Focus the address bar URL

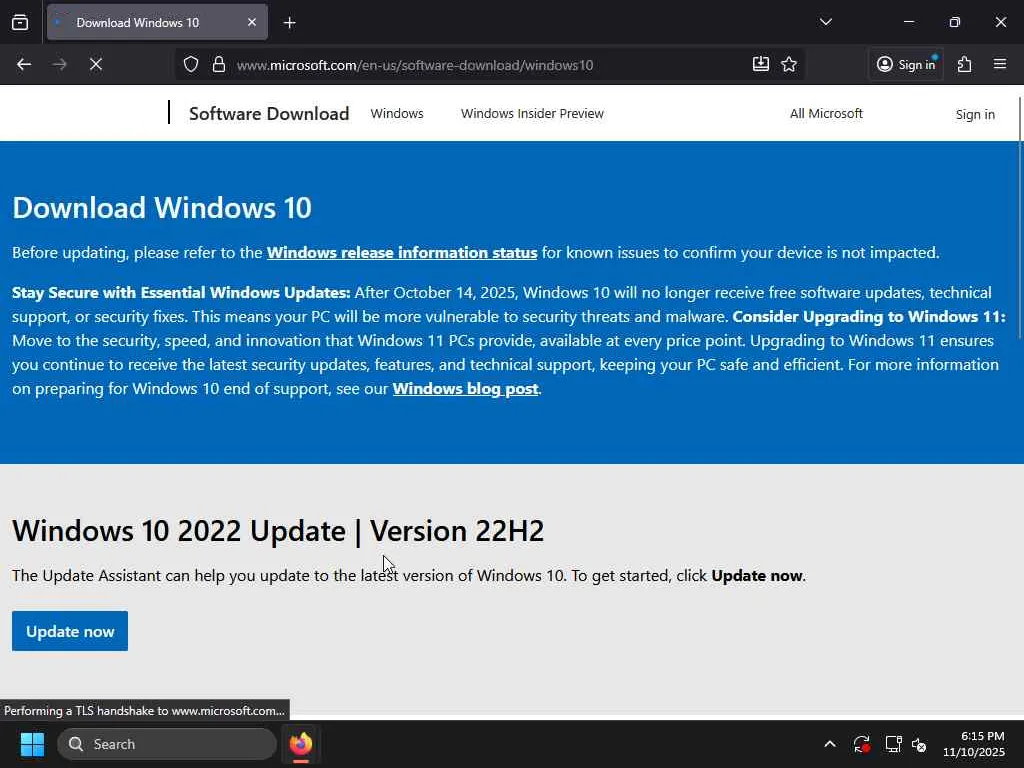(x=415, y=65)
